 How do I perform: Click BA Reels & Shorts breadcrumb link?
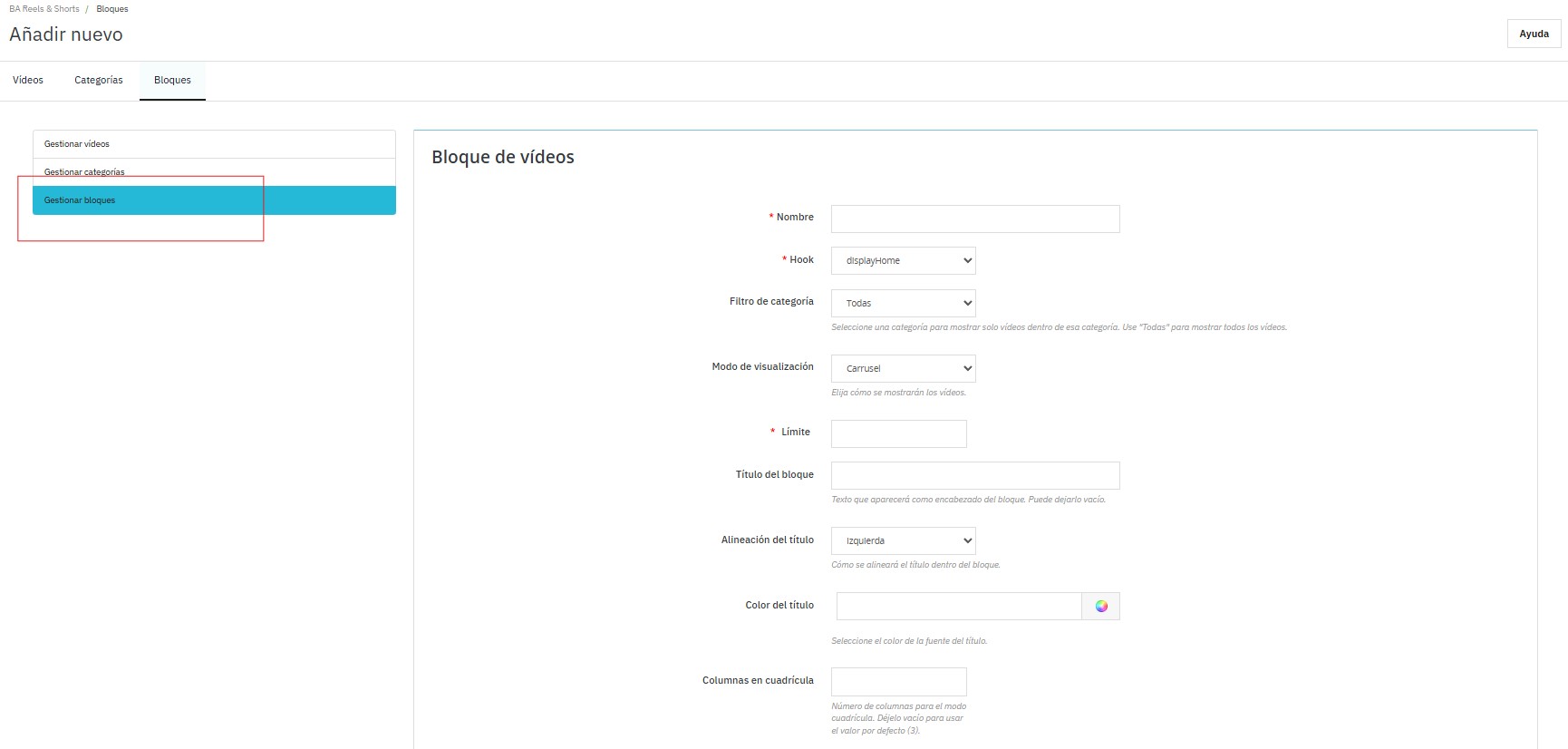point(44,9)
